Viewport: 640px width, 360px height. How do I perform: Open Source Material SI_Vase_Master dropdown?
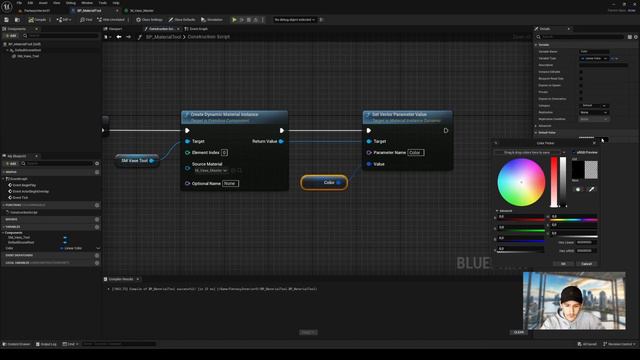coord(210,171)
